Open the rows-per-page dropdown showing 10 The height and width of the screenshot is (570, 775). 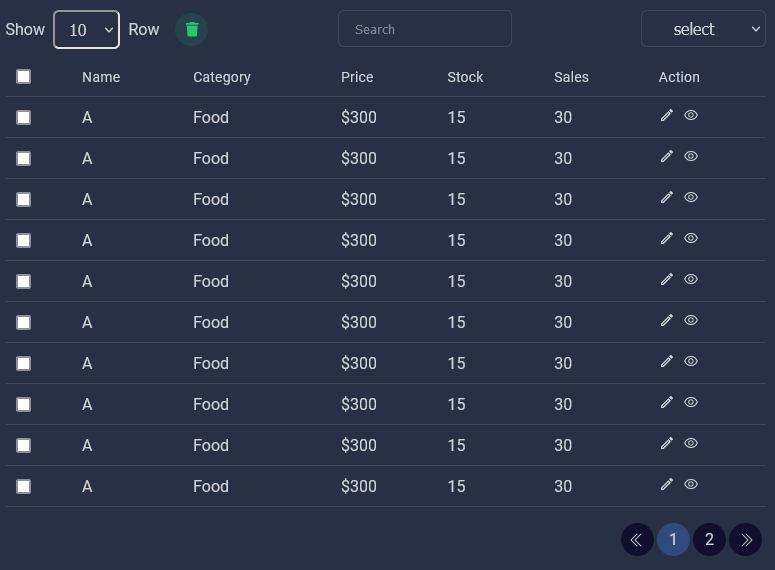coord(86,30)
